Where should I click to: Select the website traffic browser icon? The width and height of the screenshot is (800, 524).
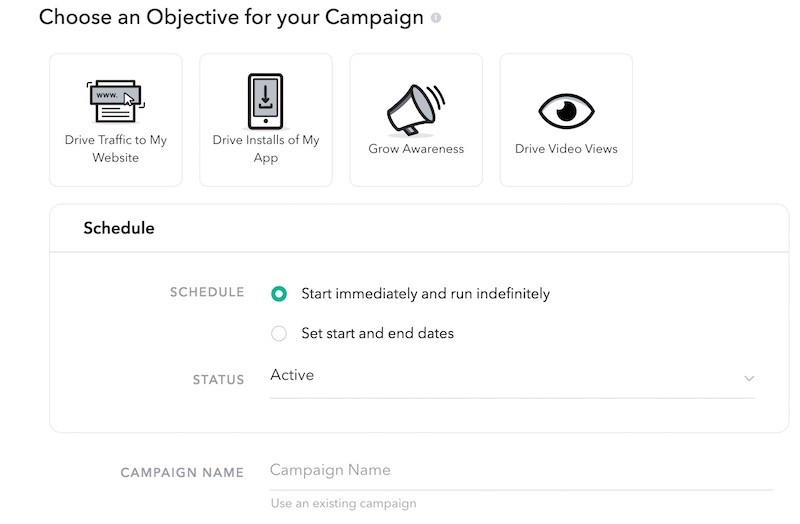click(116, 101)
